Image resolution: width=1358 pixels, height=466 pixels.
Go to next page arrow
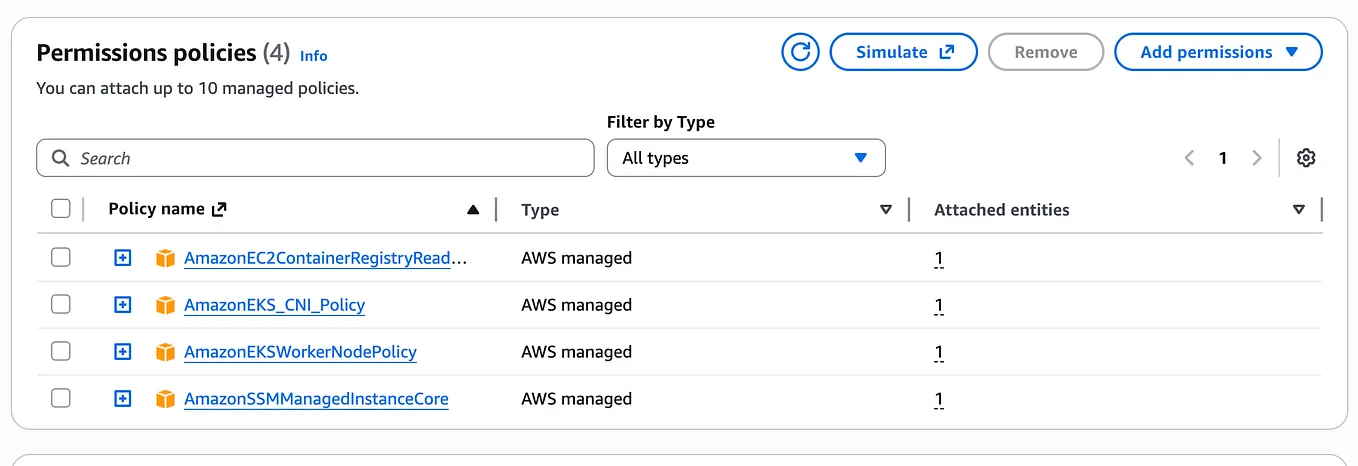tap(1257, 158)
